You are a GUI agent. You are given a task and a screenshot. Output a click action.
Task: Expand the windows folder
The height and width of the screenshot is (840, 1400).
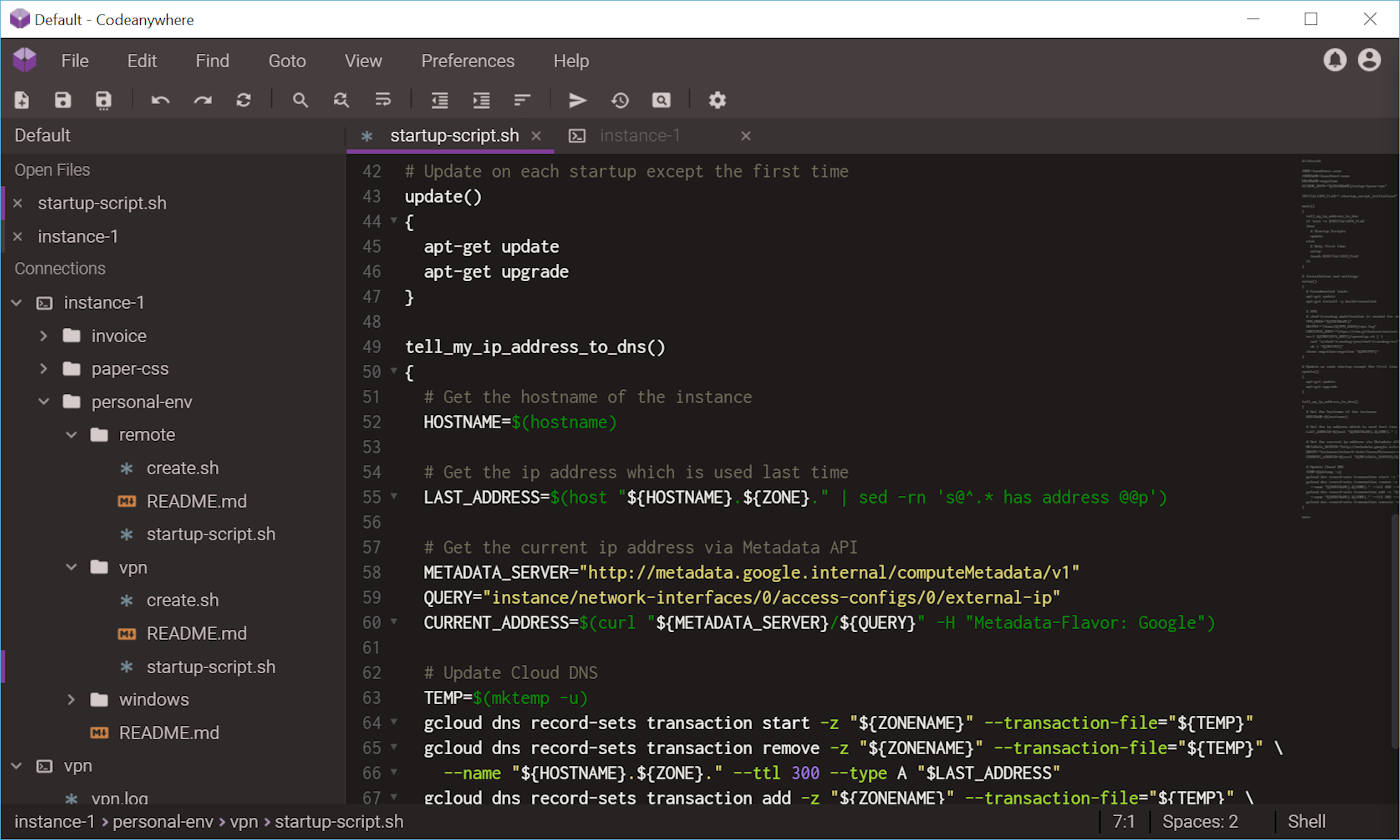(x=72, y=699)
